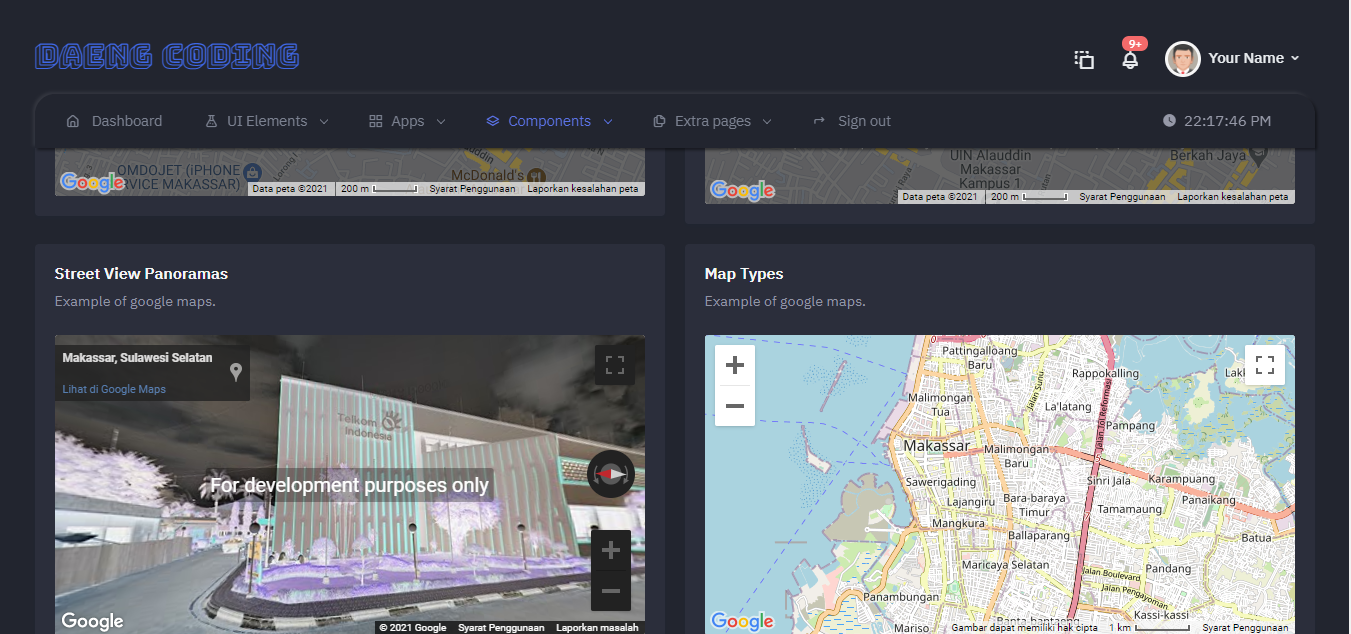Image resolution: width=1351 pixels, height=634 pixels.
Task: Zoom out on the Map Types map
Action: click(735, 406)
